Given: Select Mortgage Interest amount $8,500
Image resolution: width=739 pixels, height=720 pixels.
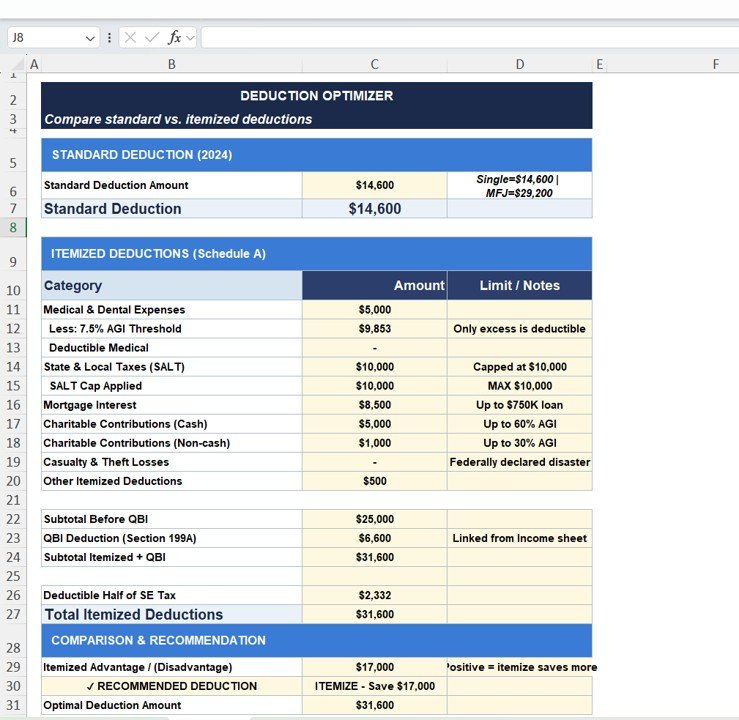Looking at the screenshot, I should coord(374,405).
